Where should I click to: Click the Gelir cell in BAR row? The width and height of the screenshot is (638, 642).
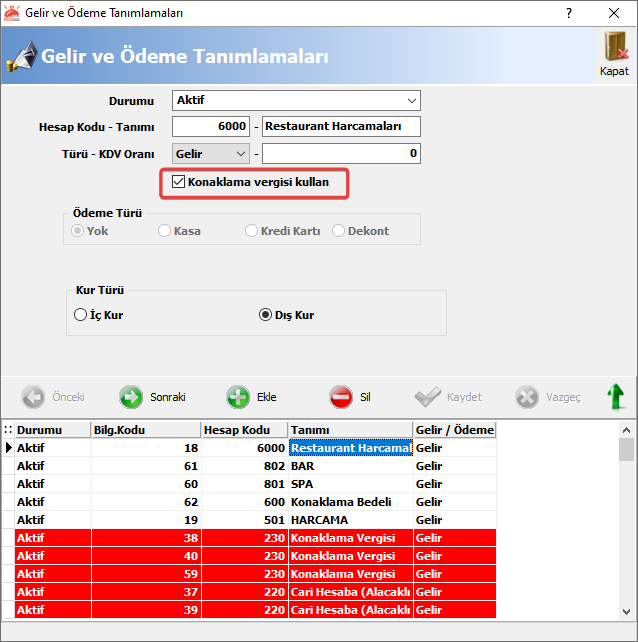coord(455,466)
